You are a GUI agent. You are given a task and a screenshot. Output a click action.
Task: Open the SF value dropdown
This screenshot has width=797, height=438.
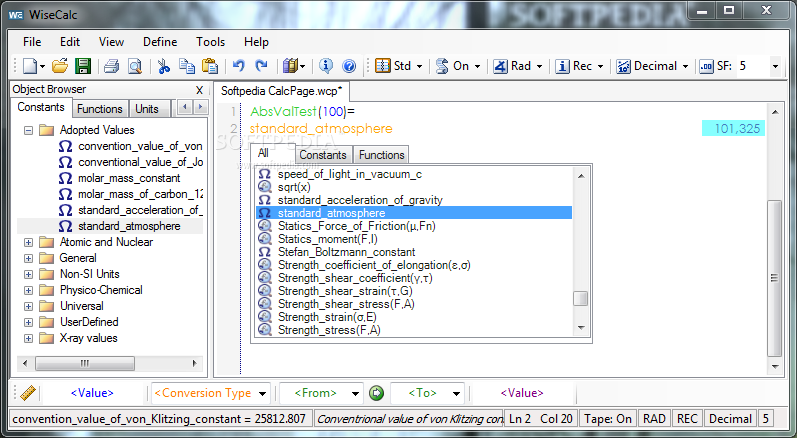[x=775, y=67]
